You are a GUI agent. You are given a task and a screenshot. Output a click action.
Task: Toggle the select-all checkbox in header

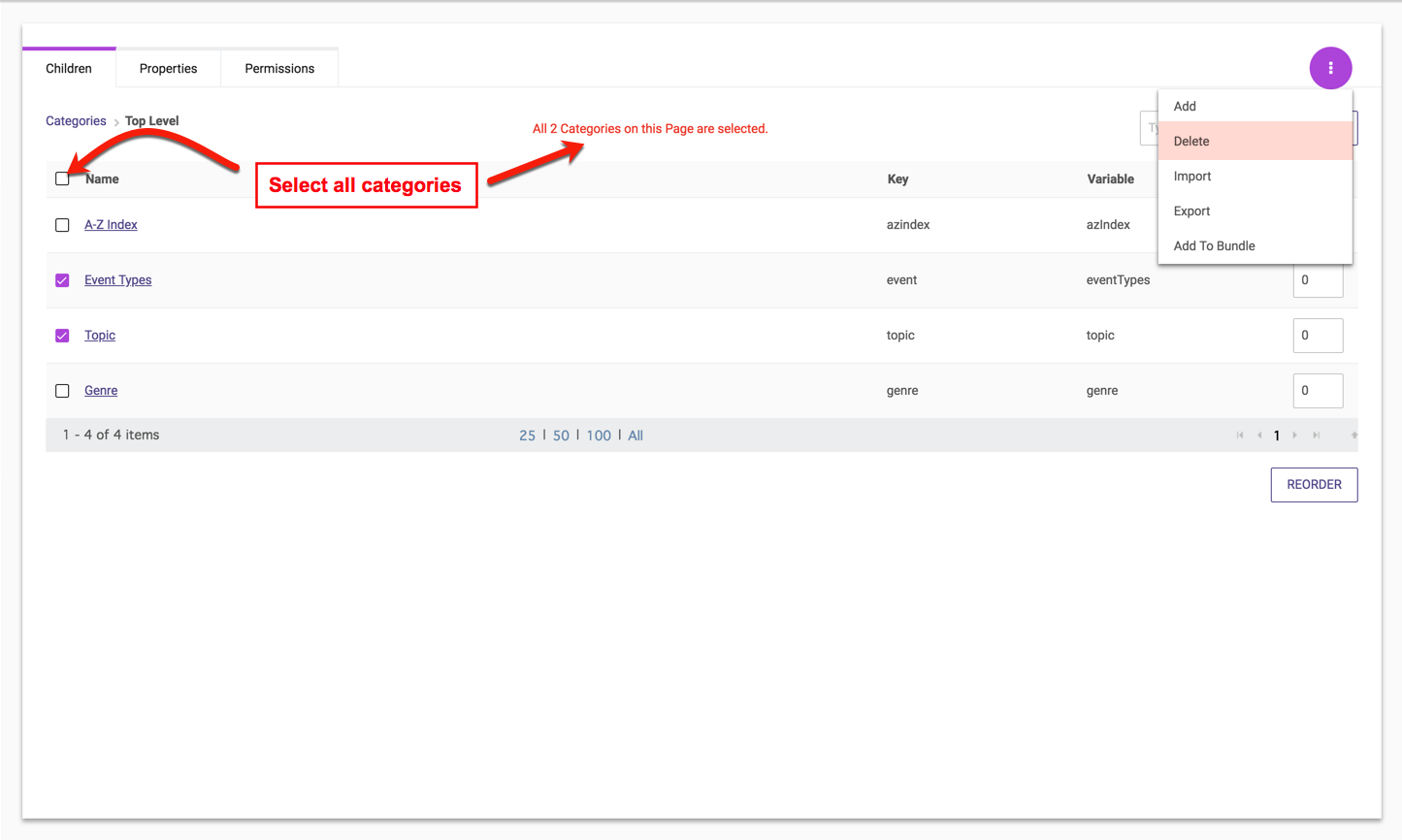[62, 178]
